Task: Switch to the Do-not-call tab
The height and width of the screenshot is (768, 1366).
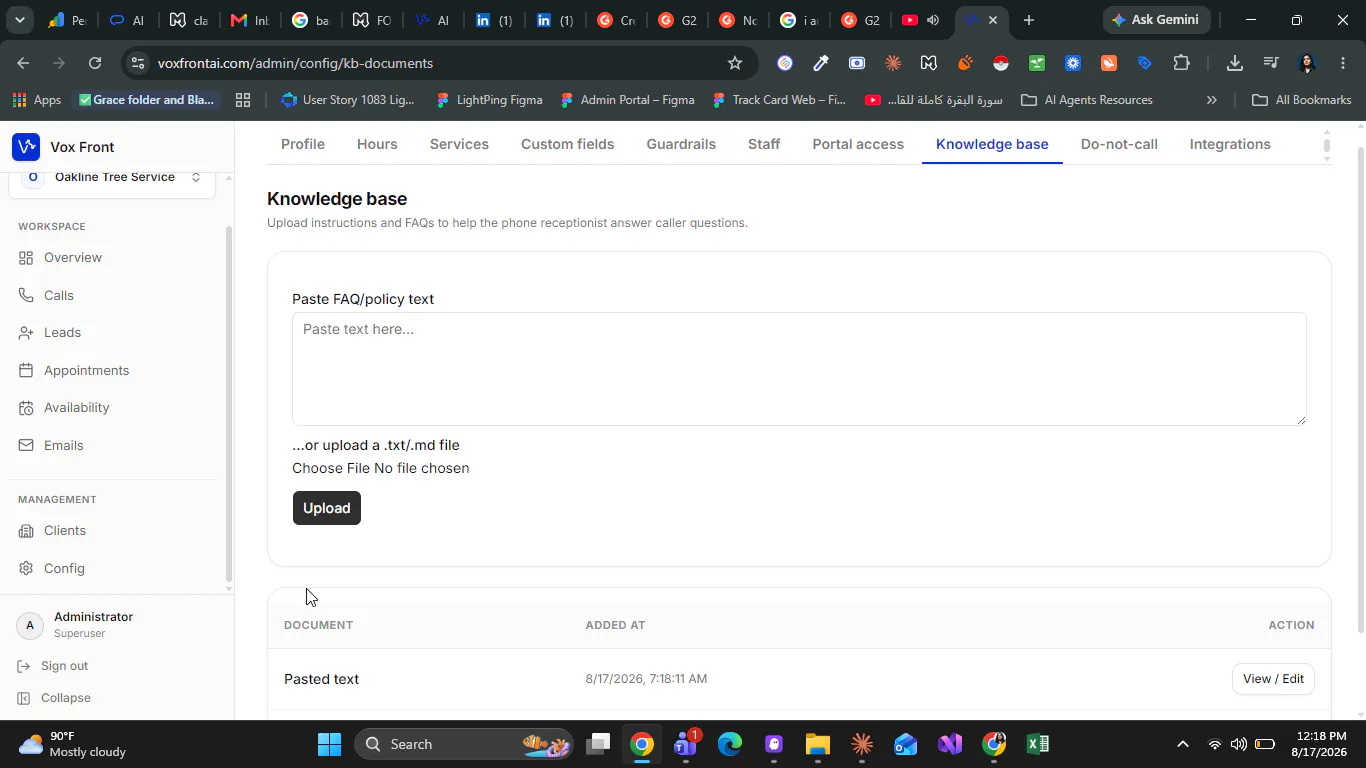Action: pos(1119,144)
